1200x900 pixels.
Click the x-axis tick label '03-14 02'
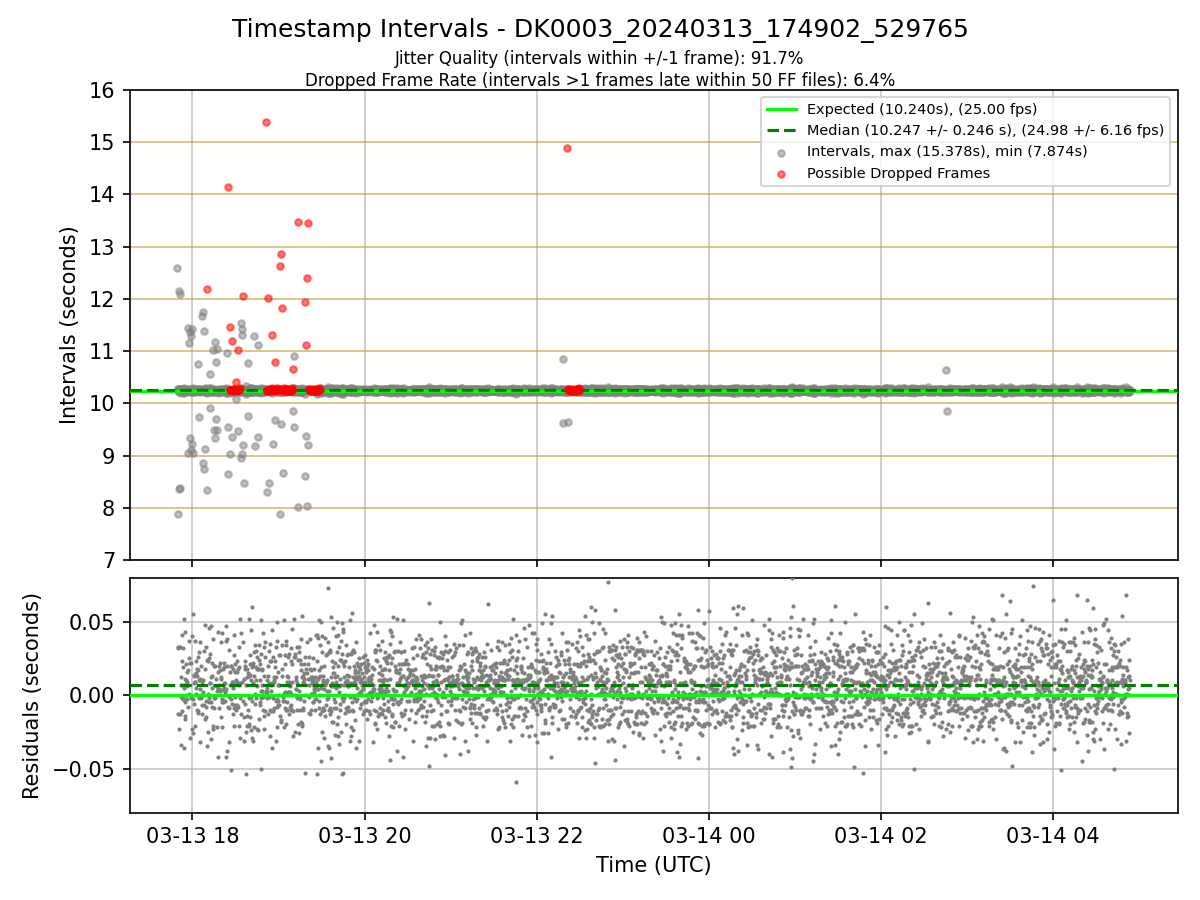tap(880, 834)
